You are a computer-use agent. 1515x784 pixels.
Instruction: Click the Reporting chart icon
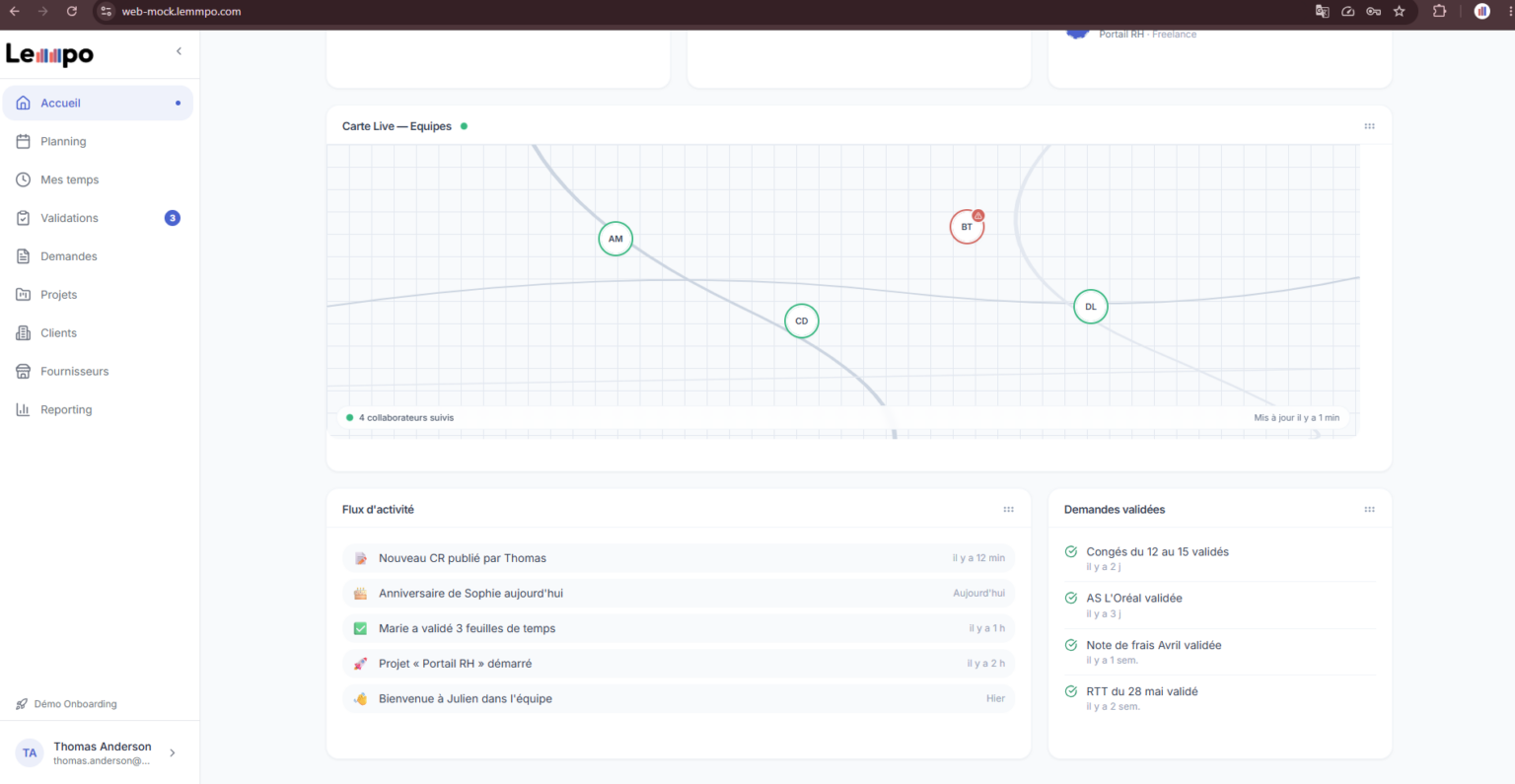[x=24, y=410]
